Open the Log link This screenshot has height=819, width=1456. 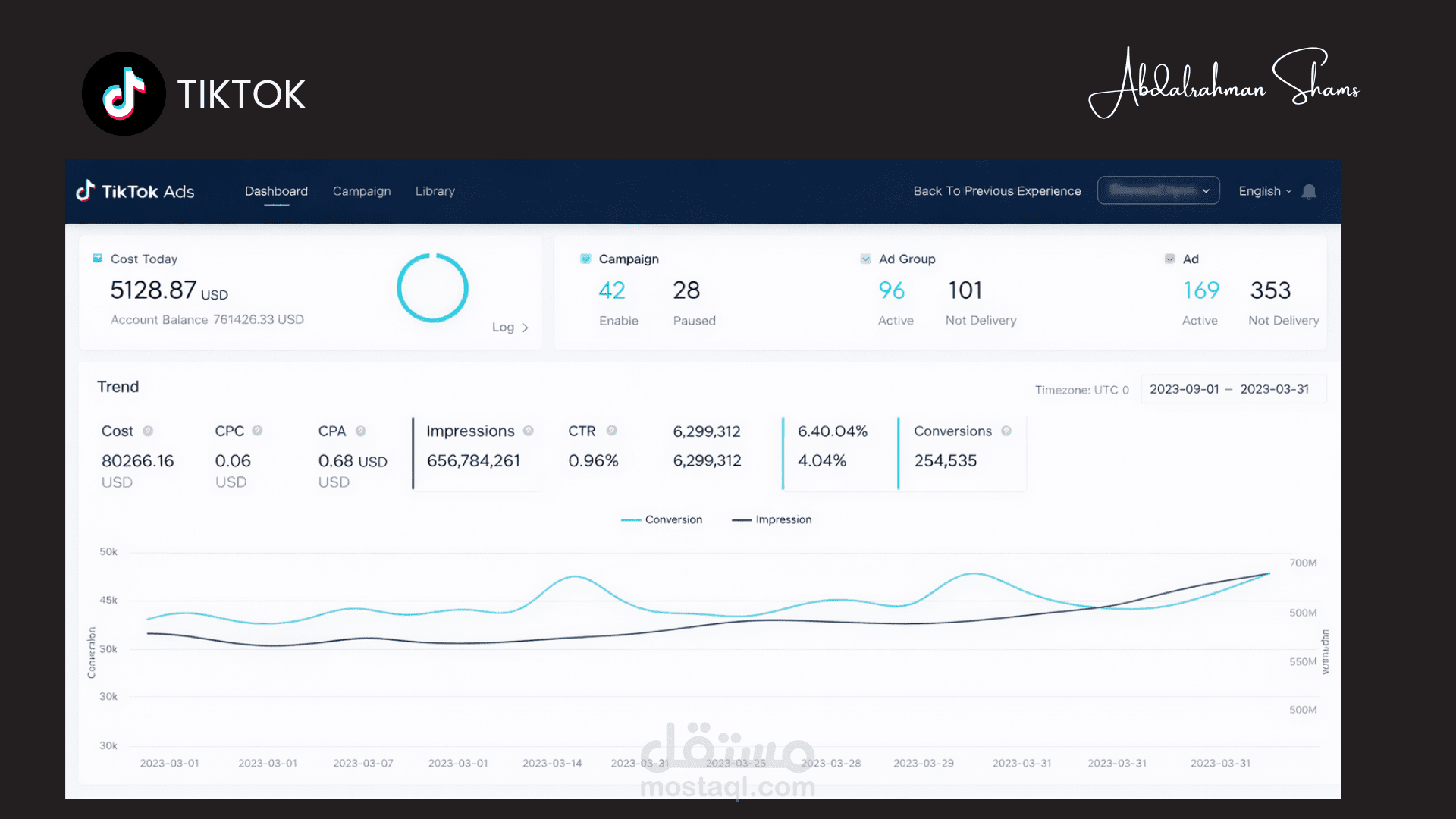pyautogui.click(x=510, y=328)
